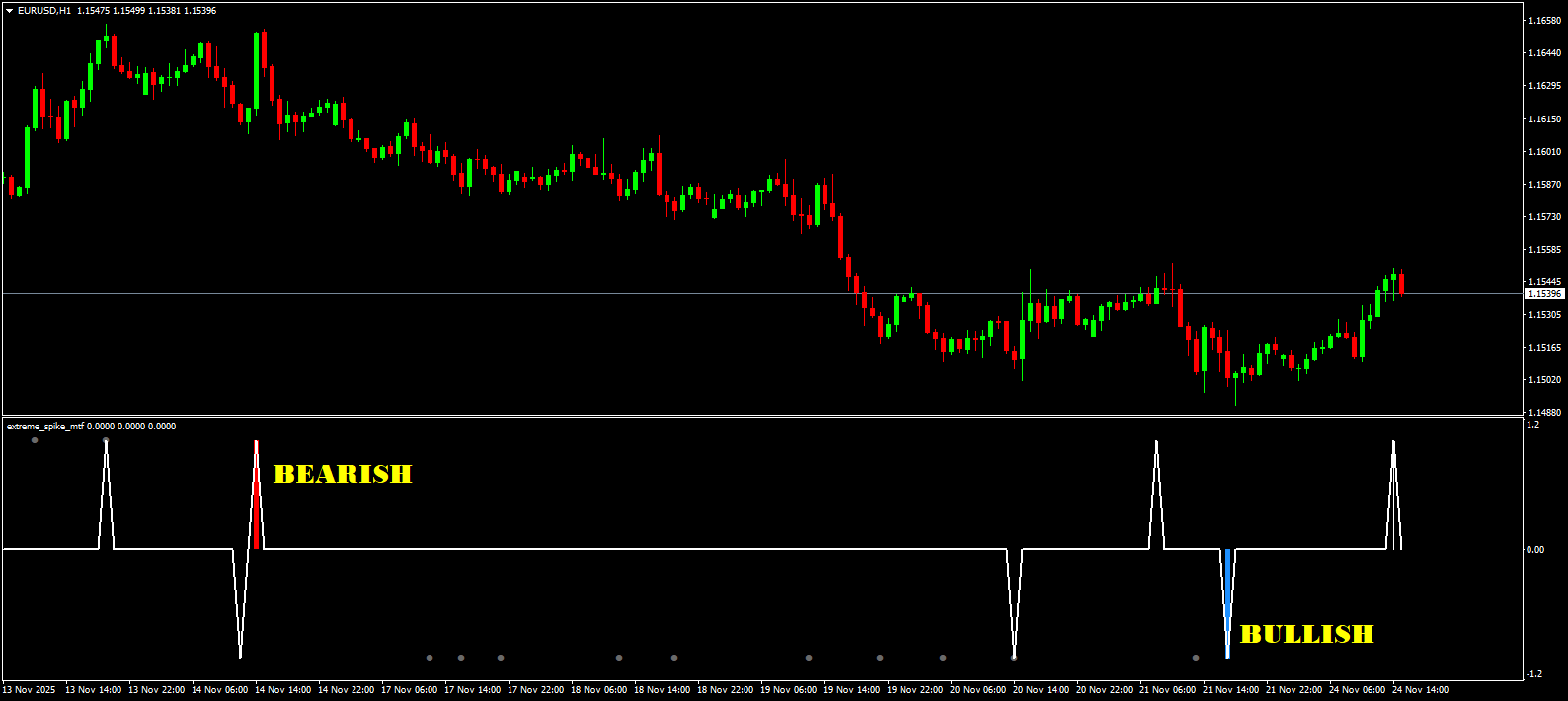Click the EURUSD,H1 chart title text
The image size is (1568, 701).
(44, 11)
